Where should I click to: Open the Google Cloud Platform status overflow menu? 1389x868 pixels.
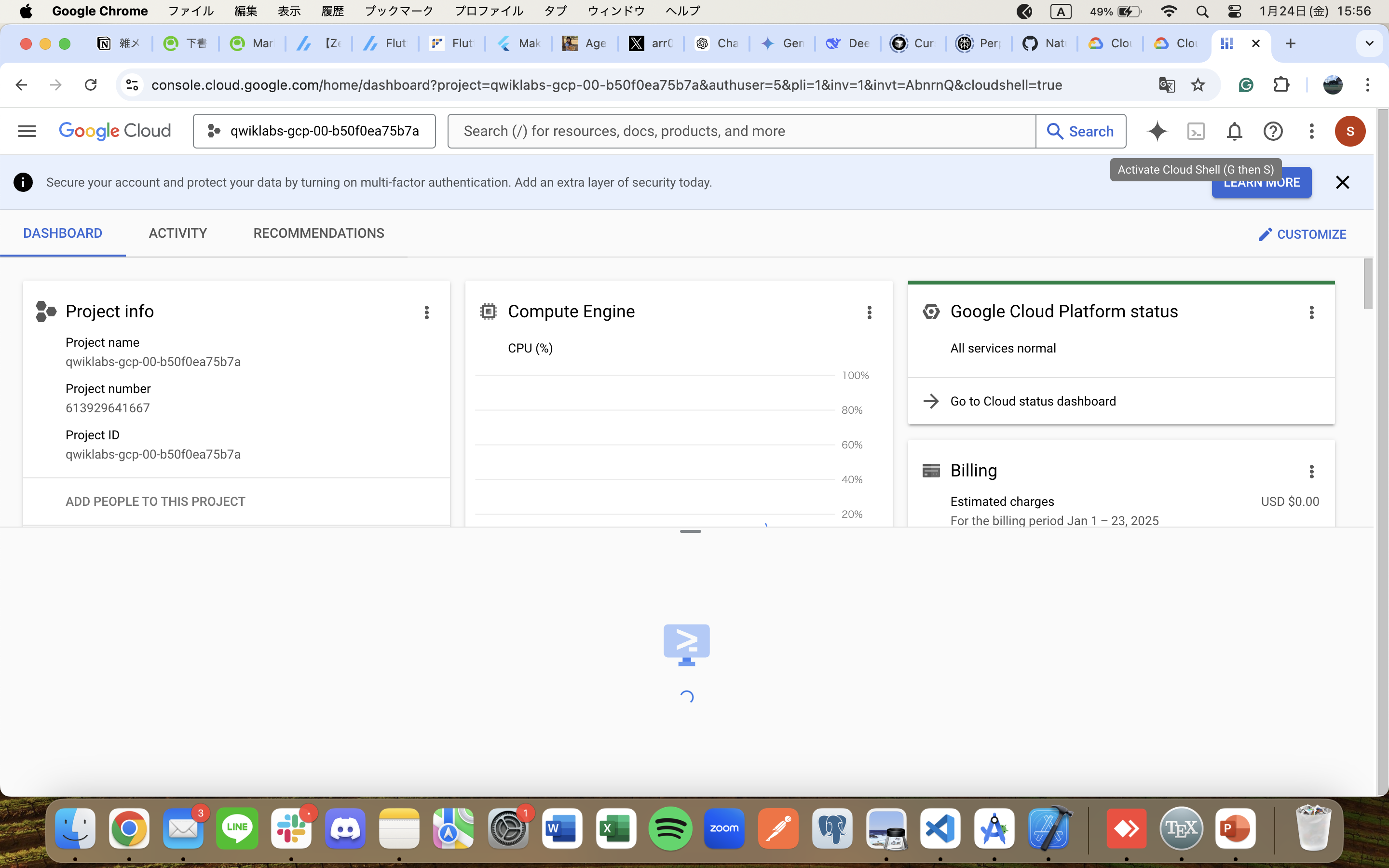click(1312, 312)
